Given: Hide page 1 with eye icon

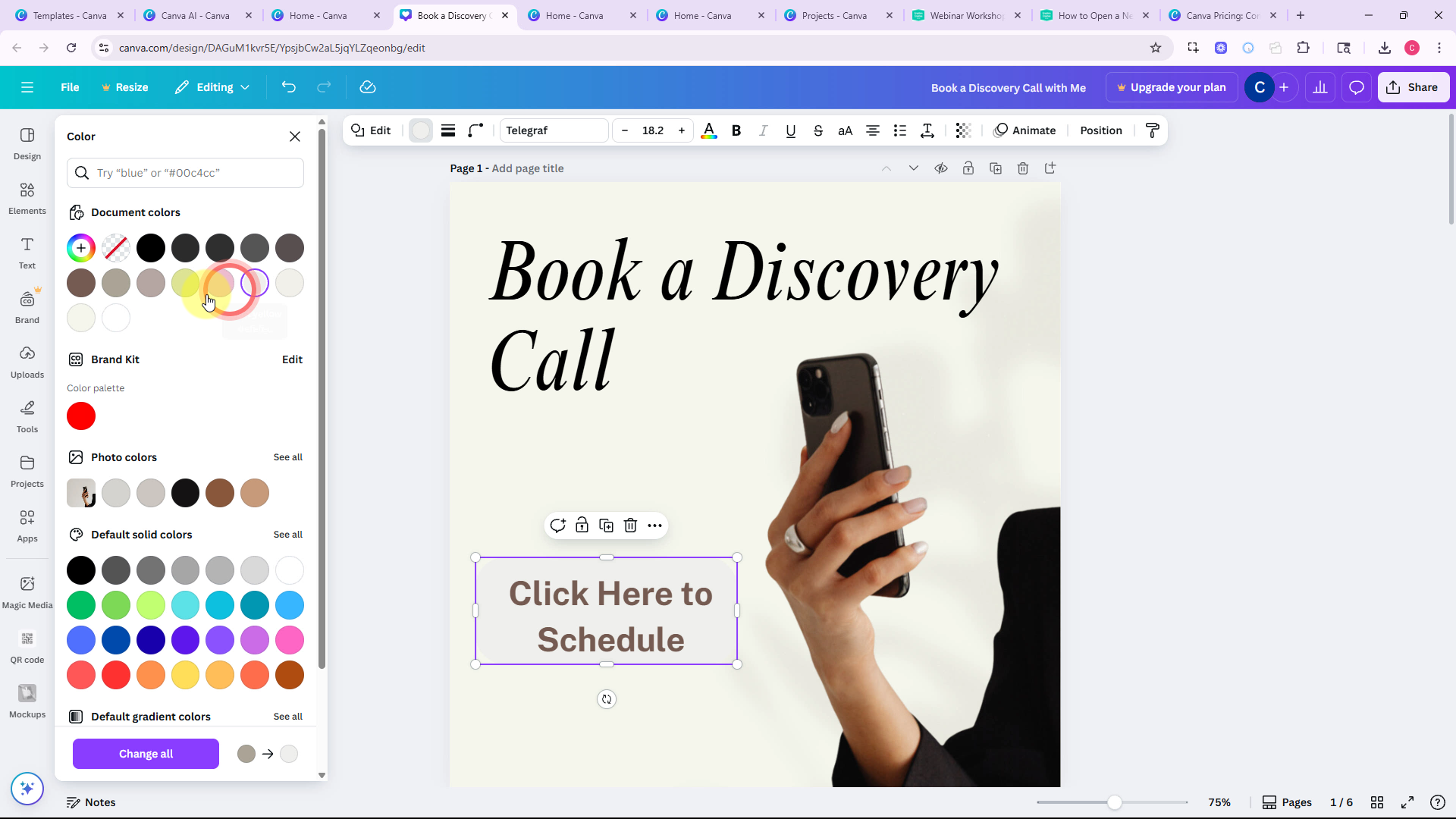Looking at the screenshot, I should (941, 168).
